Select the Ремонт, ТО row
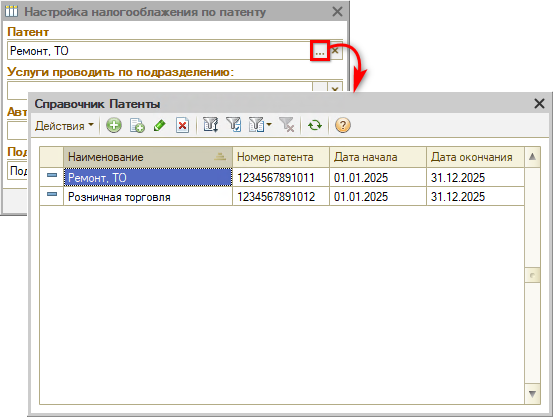Screen dimensions: 553x417 (x=281, y=177)
